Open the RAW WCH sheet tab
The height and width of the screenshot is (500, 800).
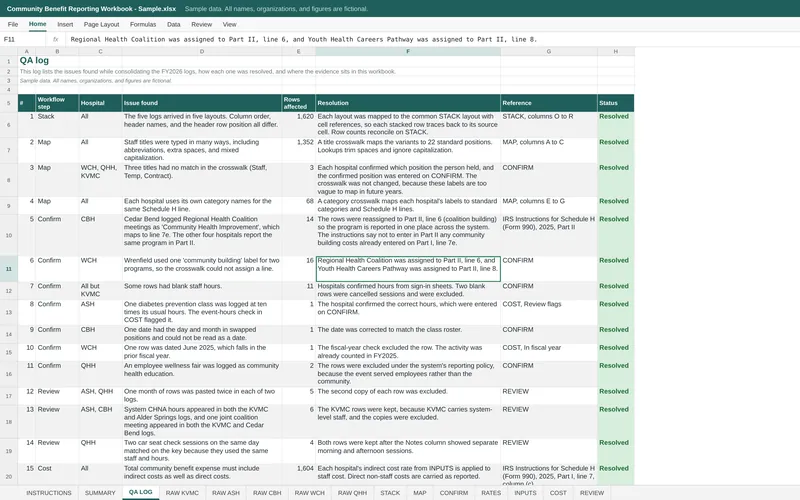click(x=310, y=493)
